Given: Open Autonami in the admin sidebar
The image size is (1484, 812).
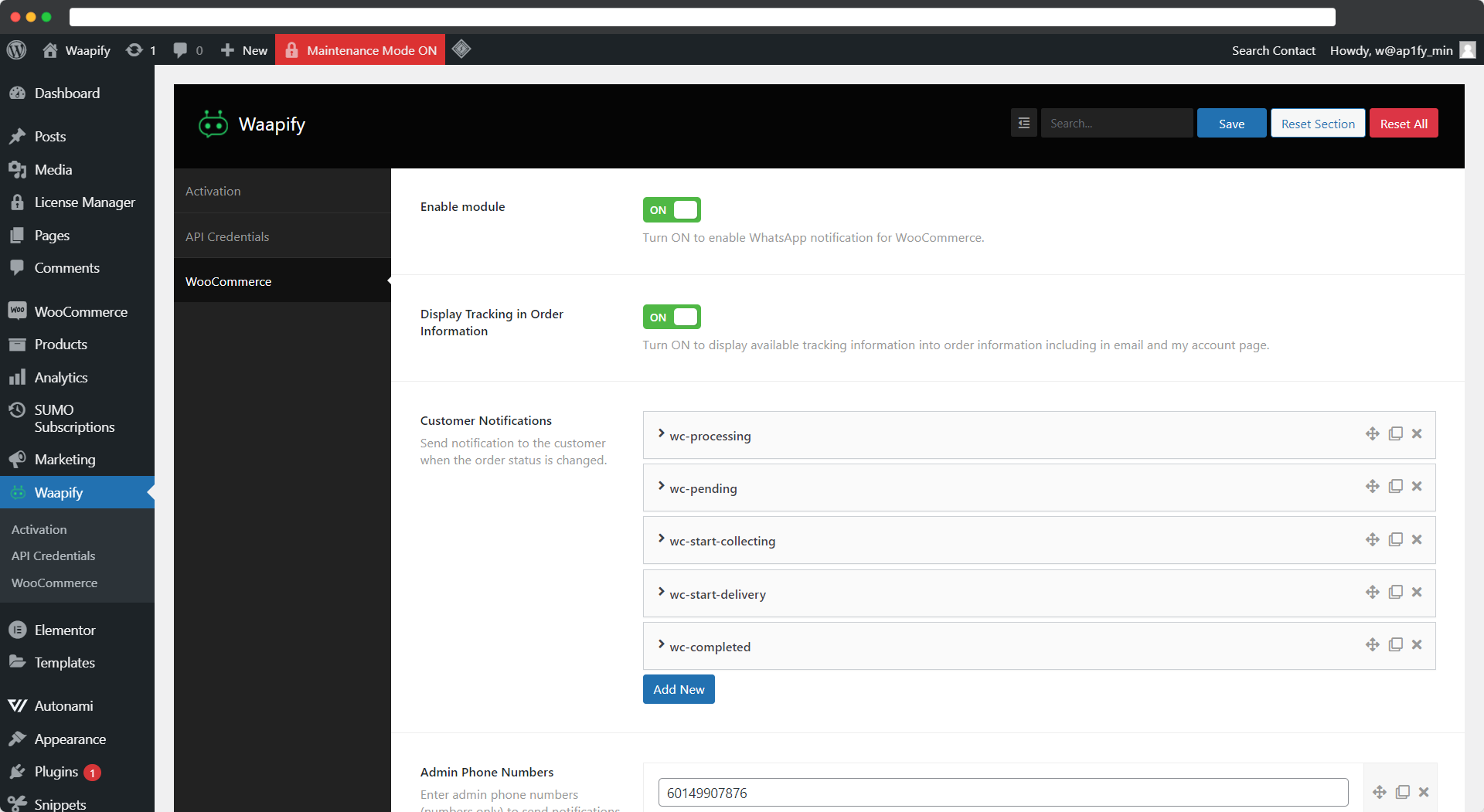Looking at the screenshot, I should [77, 706].
